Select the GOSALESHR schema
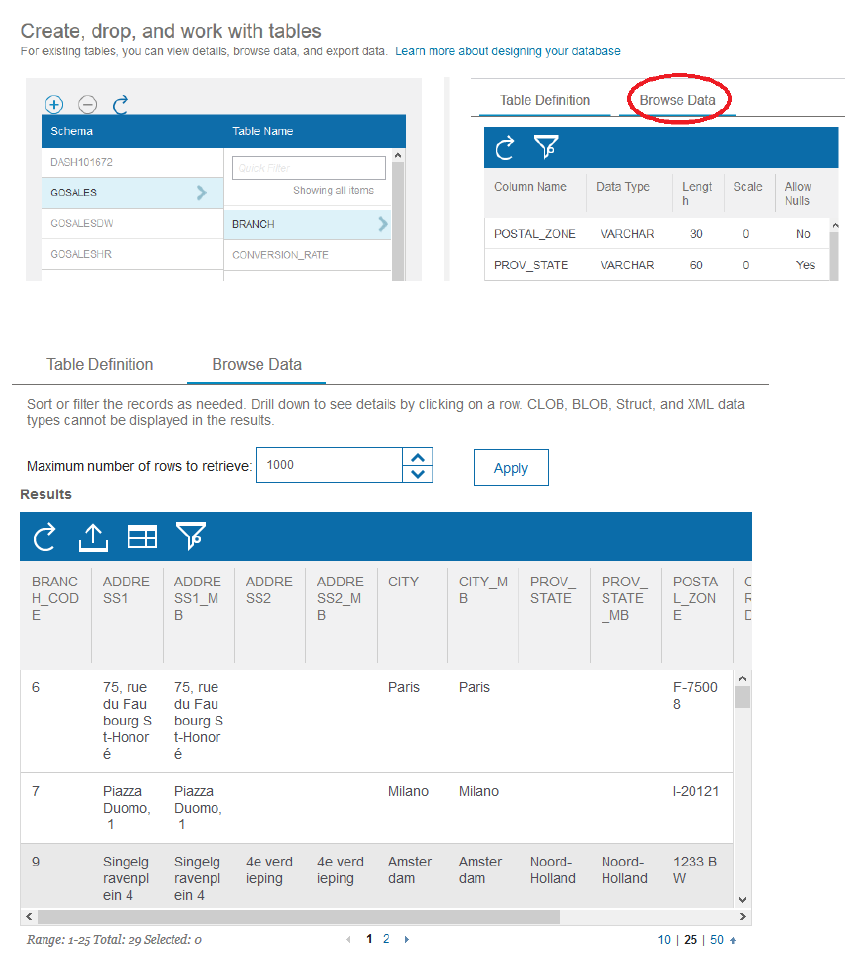The image size is (867, 960). click(x=132, y=254)
